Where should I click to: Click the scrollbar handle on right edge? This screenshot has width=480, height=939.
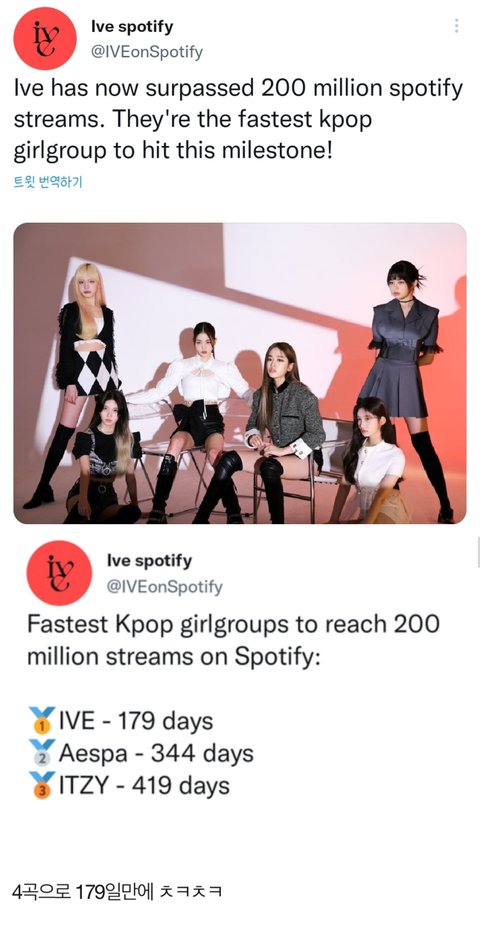point(478,552)
